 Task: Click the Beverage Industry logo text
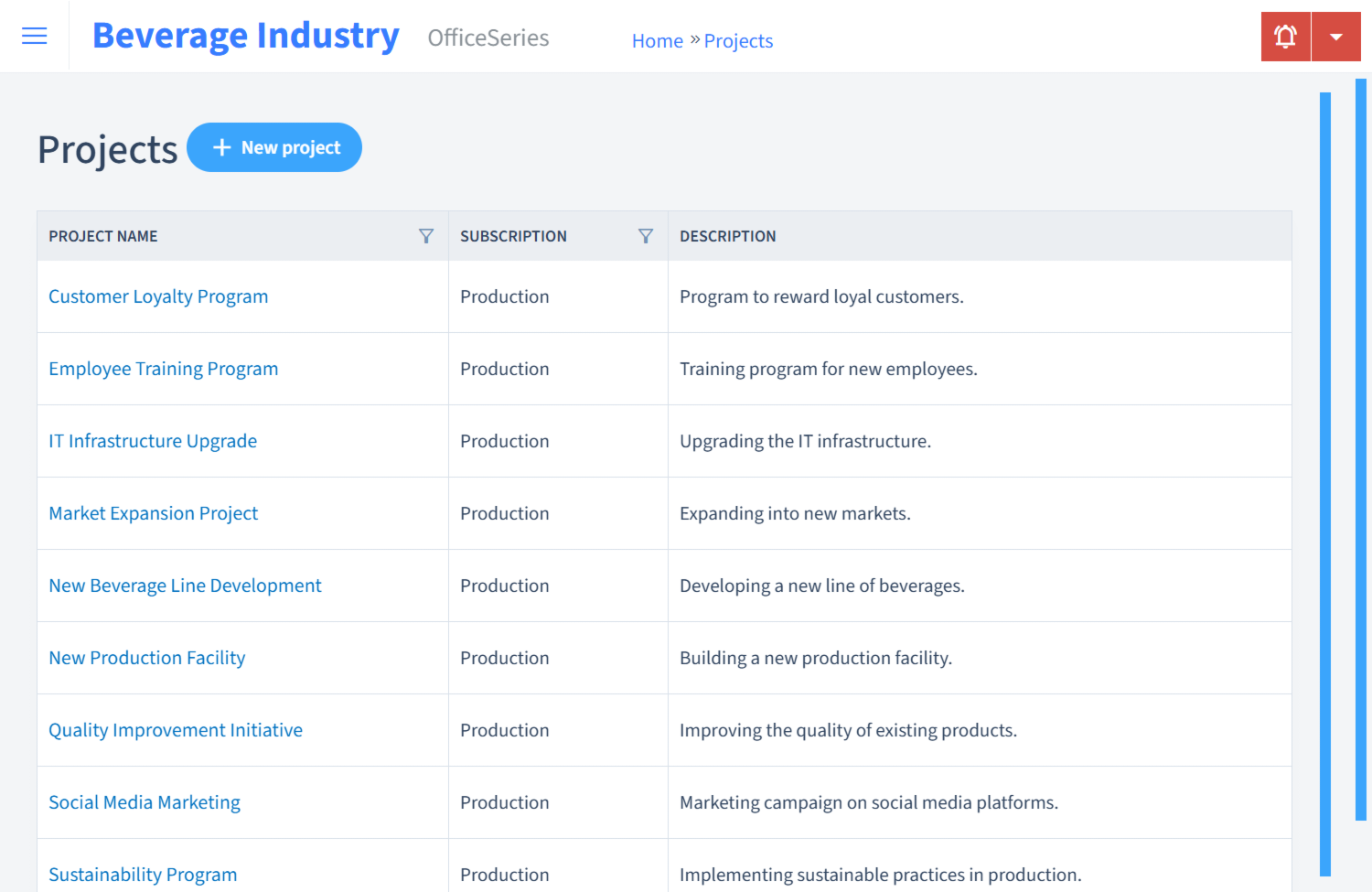pos(245,35)
